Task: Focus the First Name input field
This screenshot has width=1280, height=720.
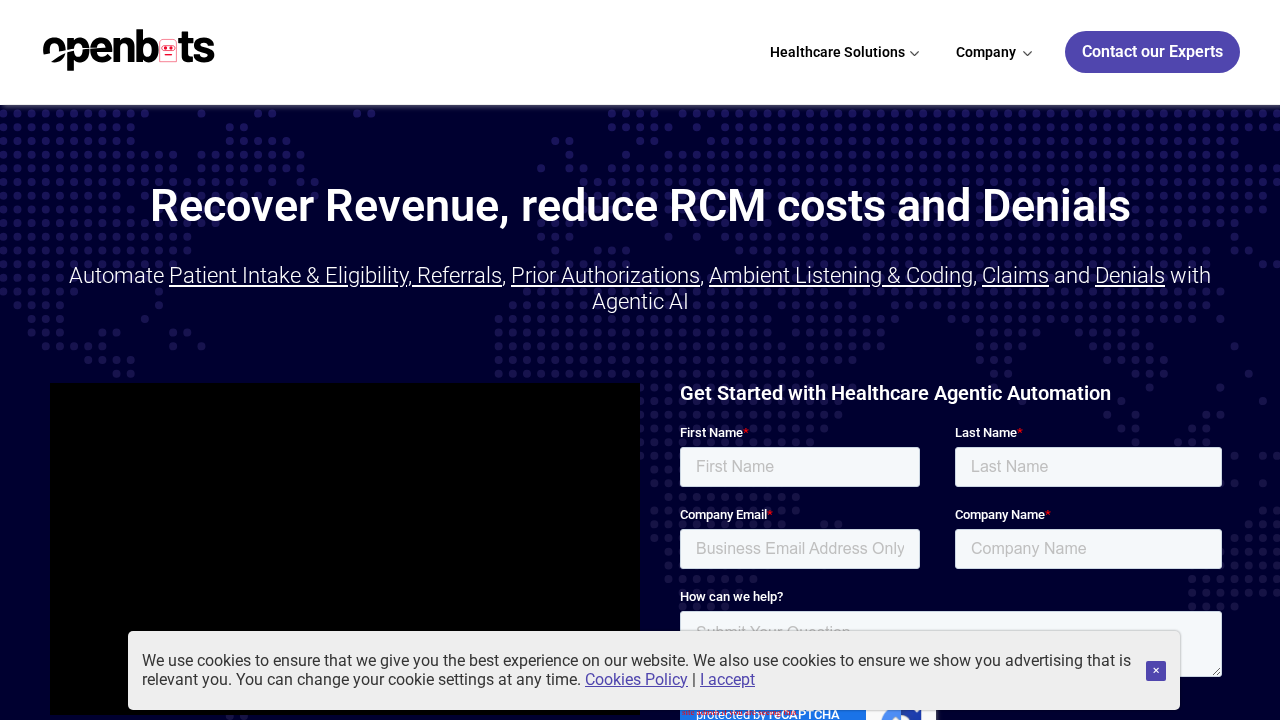Action: 800,467
